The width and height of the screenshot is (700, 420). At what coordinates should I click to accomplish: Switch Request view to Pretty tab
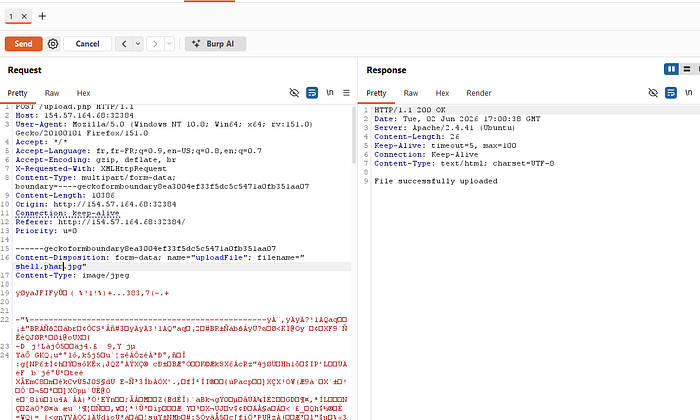pyautogui.click(x=17, y=93)
